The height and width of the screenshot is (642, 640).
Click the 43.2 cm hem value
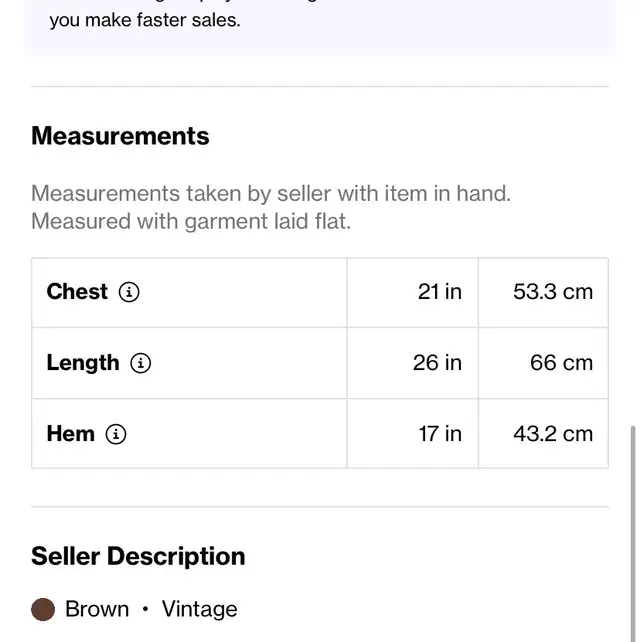click(553, 434)
